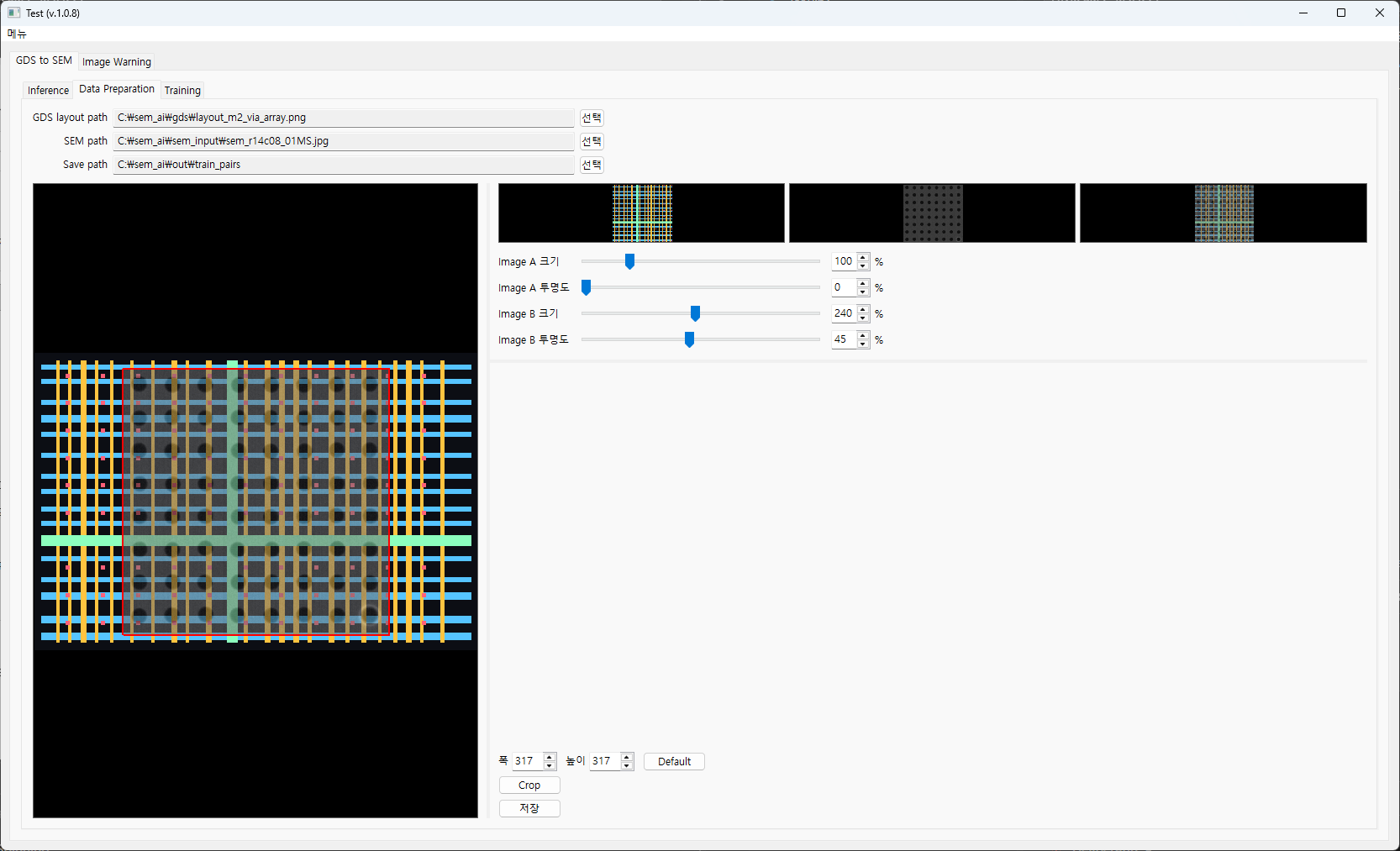Click the 폭 width value field
Screen dimensions: 1400x851
pyautogui.click(x=528, y=761)
